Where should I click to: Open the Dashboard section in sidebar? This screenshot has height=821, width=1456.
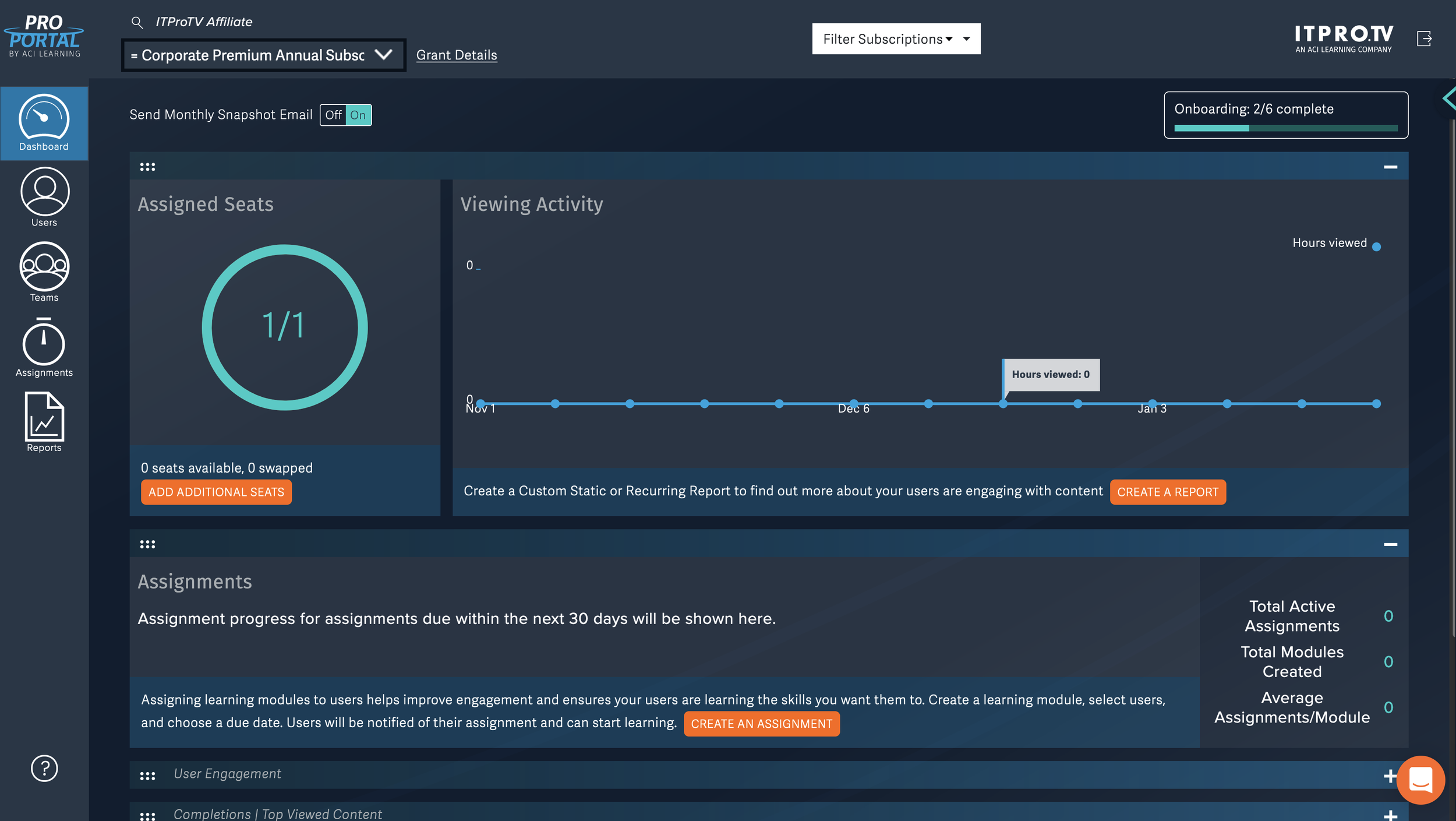(x=44, y=123)
